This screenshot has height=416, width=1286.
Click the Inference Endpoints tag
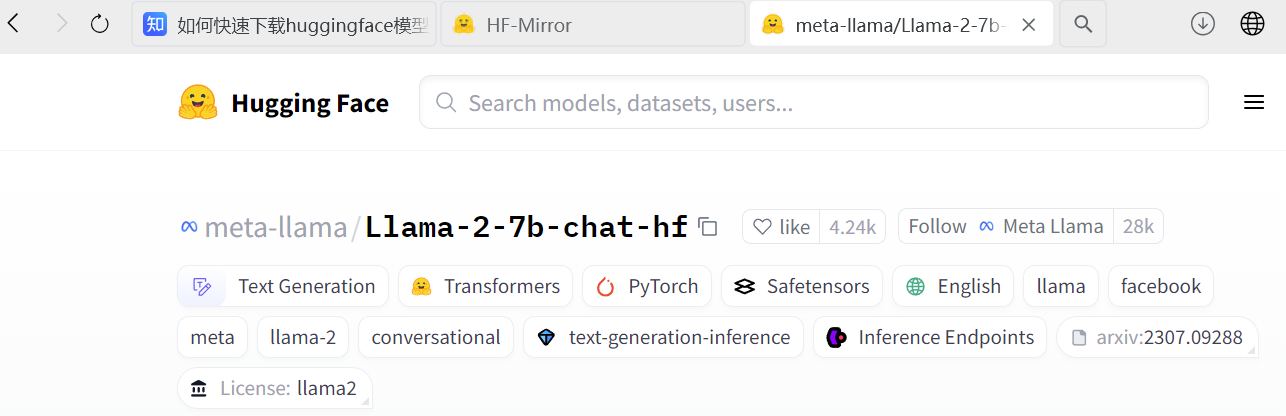click(x=930, y=337)
